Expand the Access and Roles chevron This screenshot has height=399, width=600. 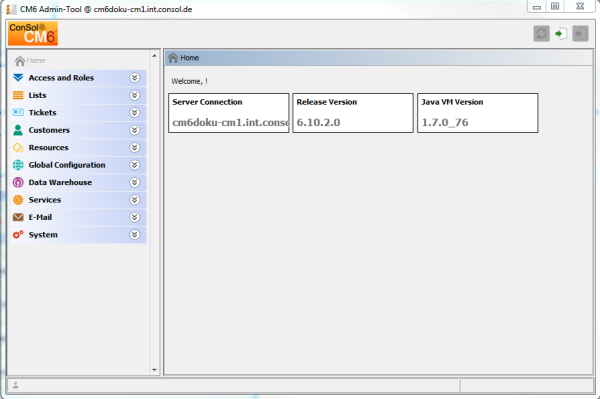coord(135,78)
